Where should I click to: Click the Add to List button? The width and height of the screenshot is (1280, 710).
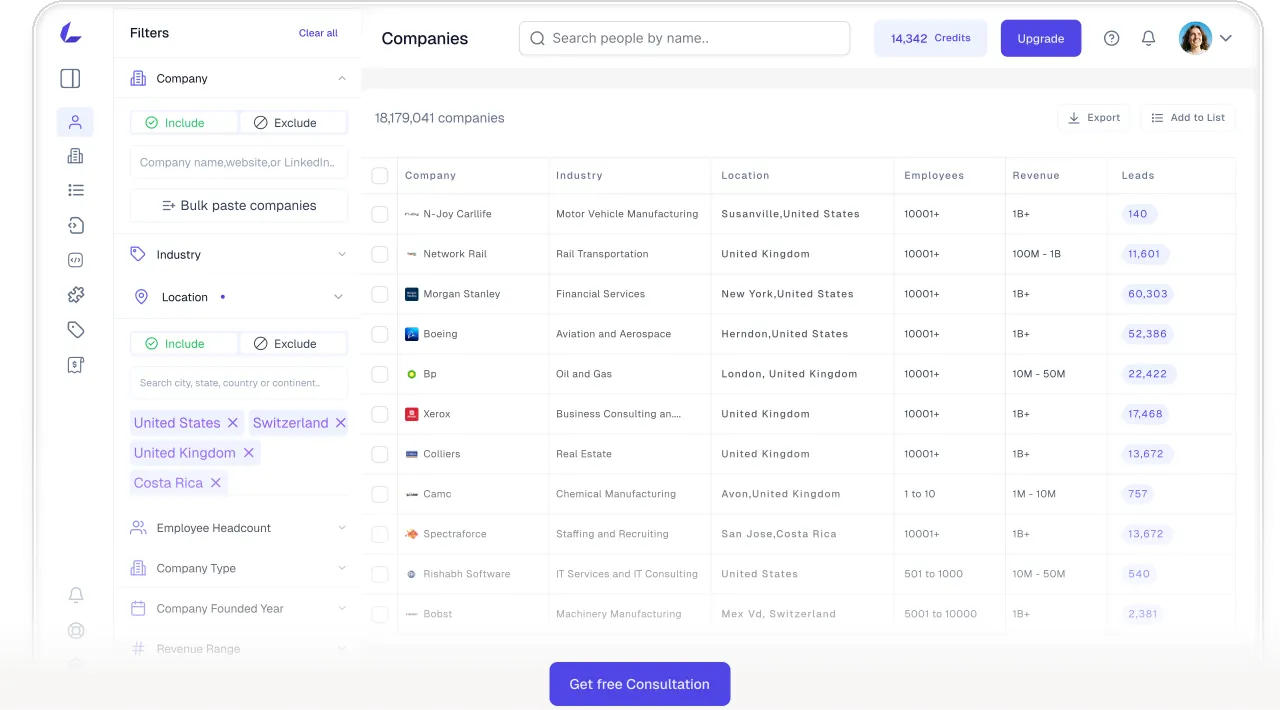coord(1188,118)
